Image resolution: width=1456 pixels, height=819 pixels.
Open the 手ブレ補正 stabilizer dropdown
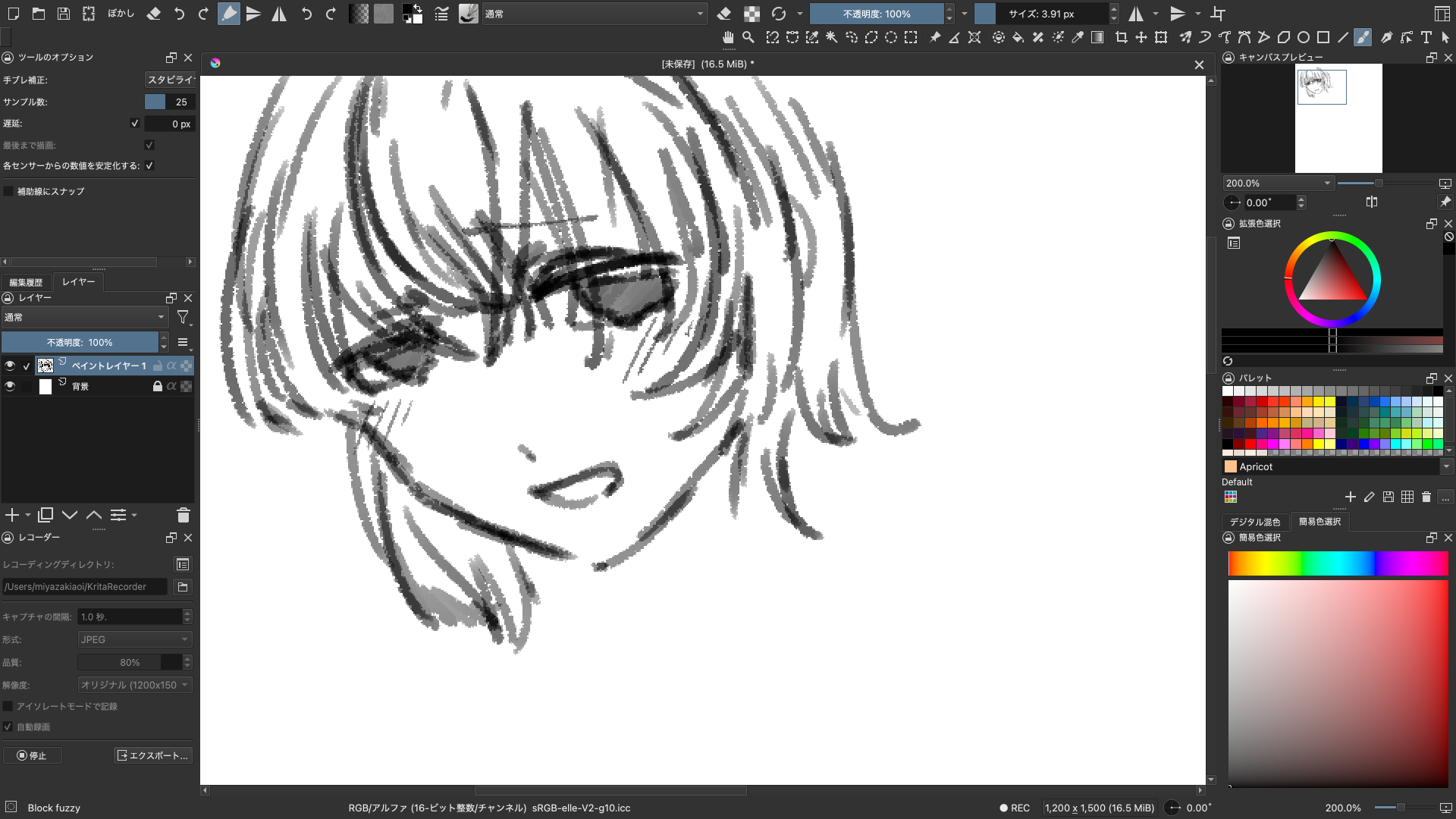pyautogui.click(x=170, y=80)
